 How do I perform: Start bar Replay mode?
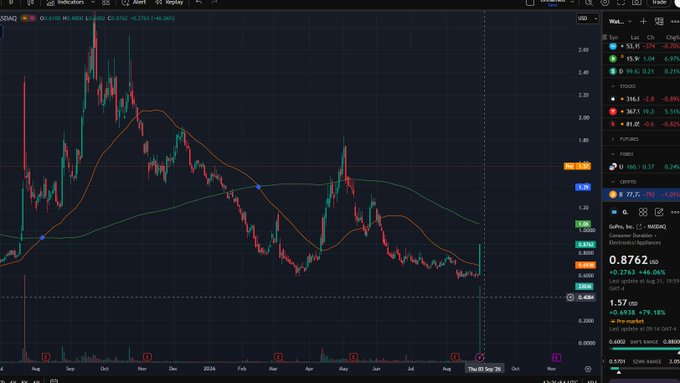170,3
